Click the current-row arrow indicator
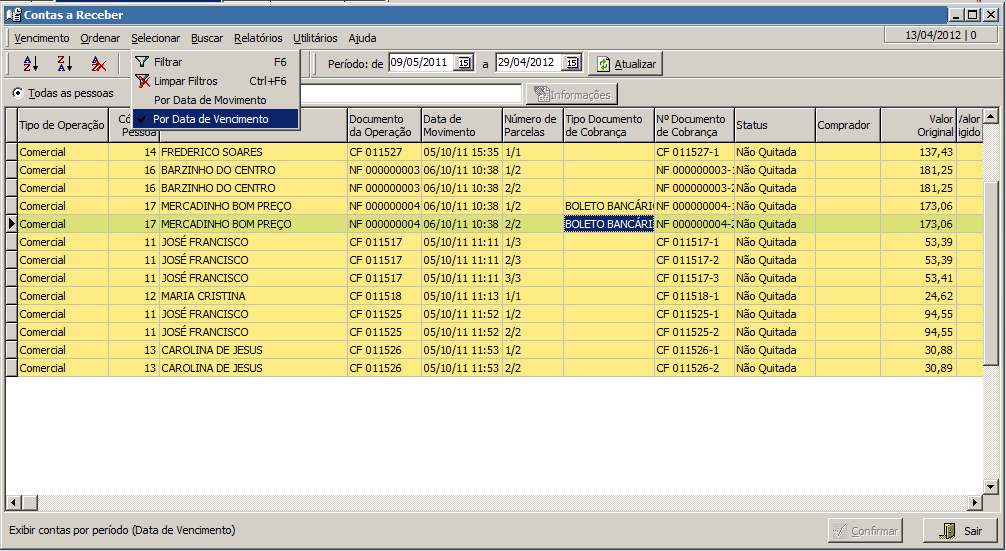 (x=12, y=224)
